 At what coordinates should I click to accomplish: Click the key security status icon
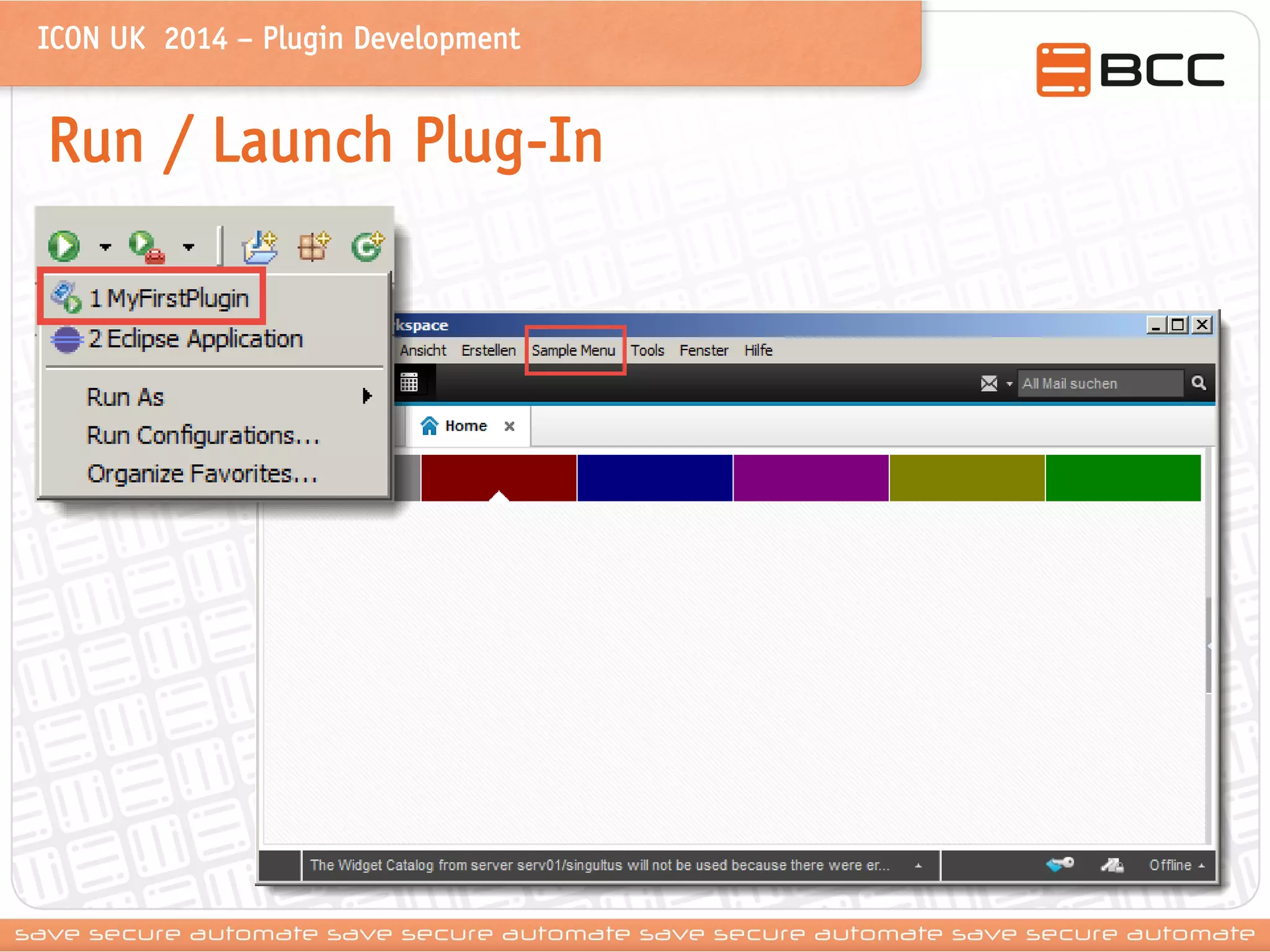click(1060, 864)
